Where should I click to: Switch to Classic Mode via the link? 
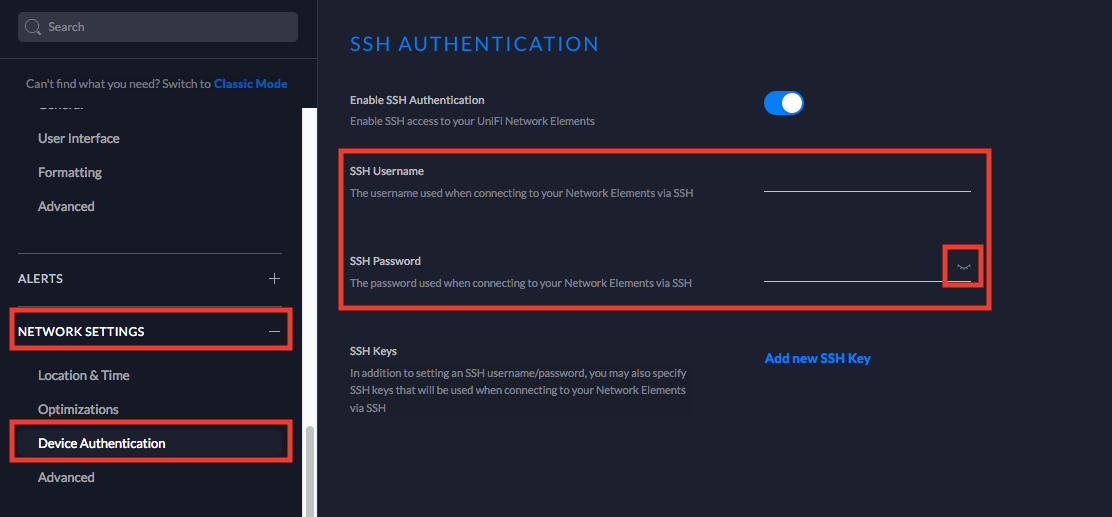click(250, 84)
